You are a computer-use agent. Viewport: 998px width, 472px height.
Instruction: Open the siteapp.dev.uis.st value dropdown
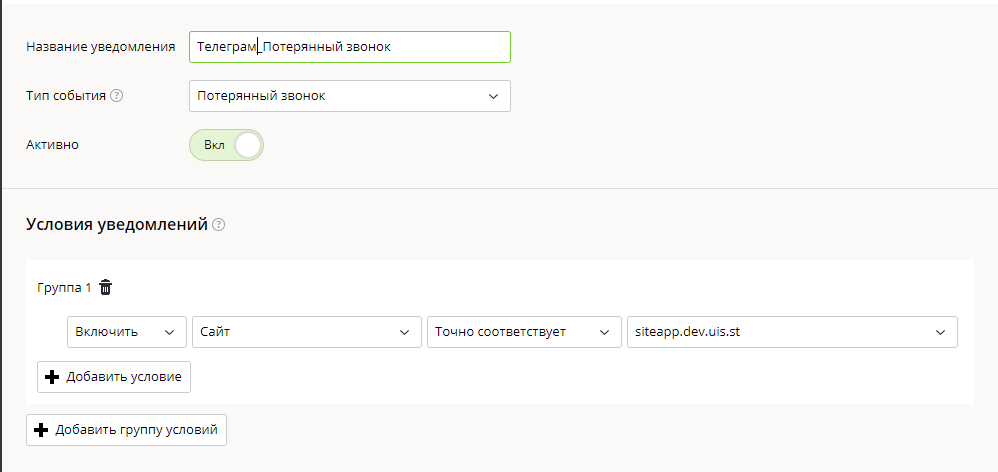[x=792, y=332]
